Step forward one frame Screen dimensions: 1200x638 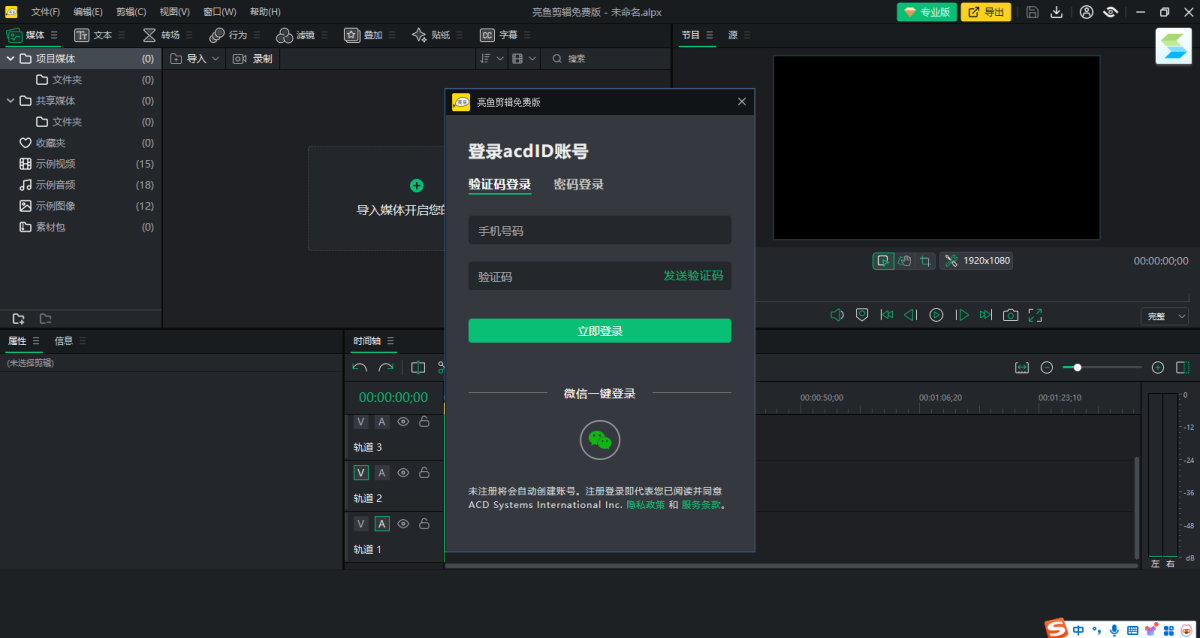(x=962, y=315)
